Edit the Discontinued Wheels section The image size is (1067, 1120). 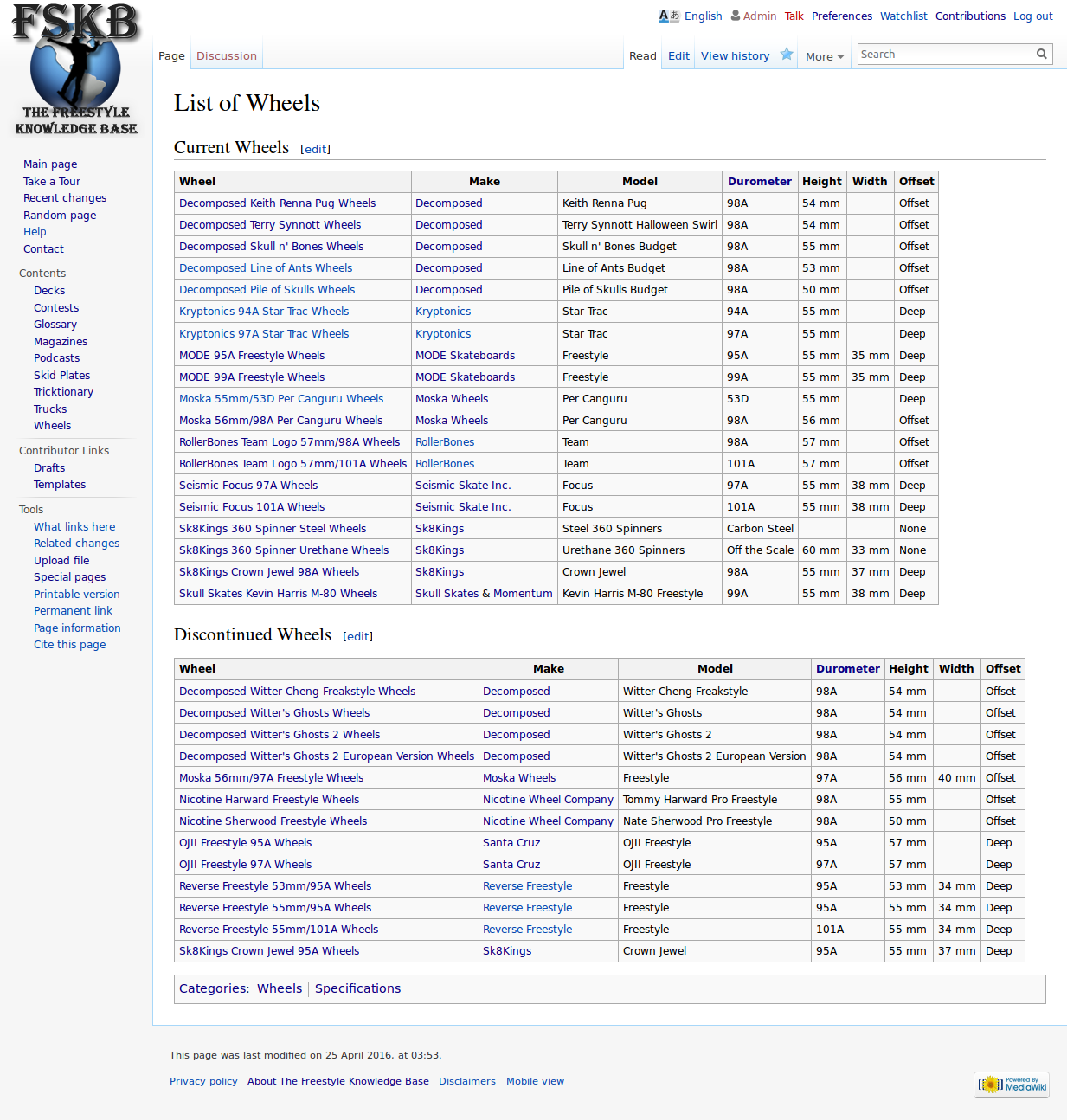tap(357, 637)
